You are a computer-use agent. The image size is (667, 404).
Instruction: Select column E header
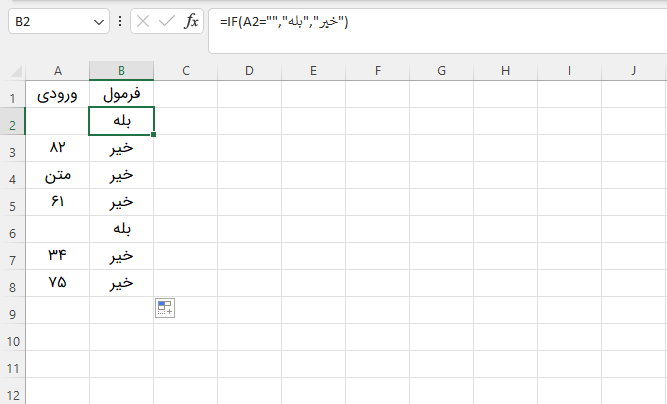coord(313,70)
